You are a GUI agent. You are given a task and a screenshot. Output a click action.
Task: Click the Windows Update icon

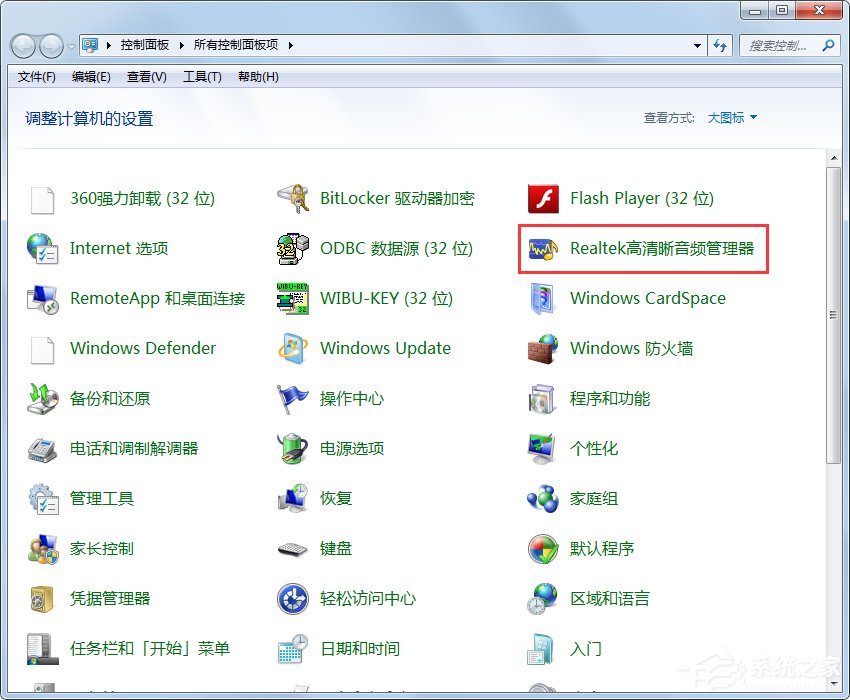293,349
